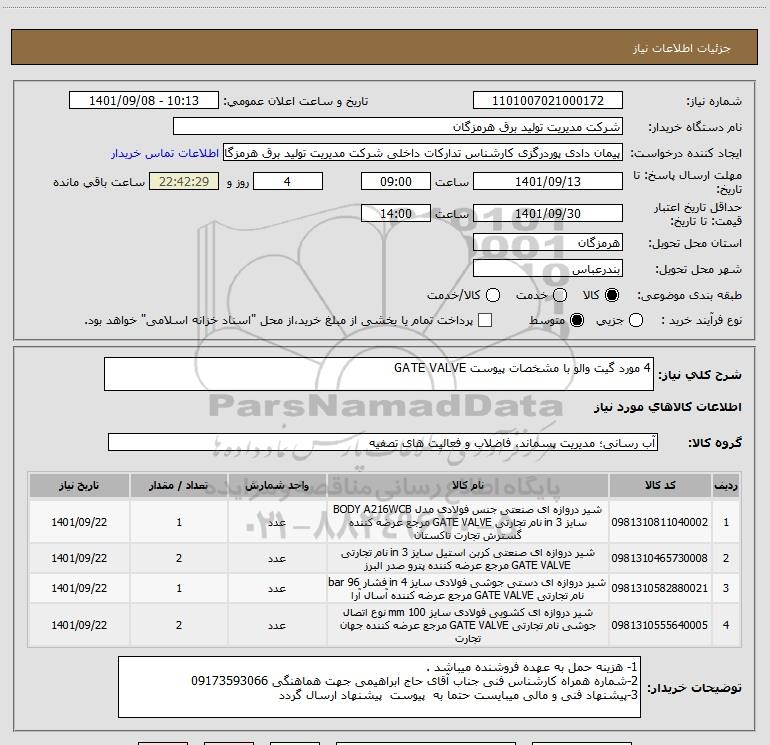This screenshot has height=745, width=770.
Task: Click the واحد شمارش column header
Action: click(277, 485)
